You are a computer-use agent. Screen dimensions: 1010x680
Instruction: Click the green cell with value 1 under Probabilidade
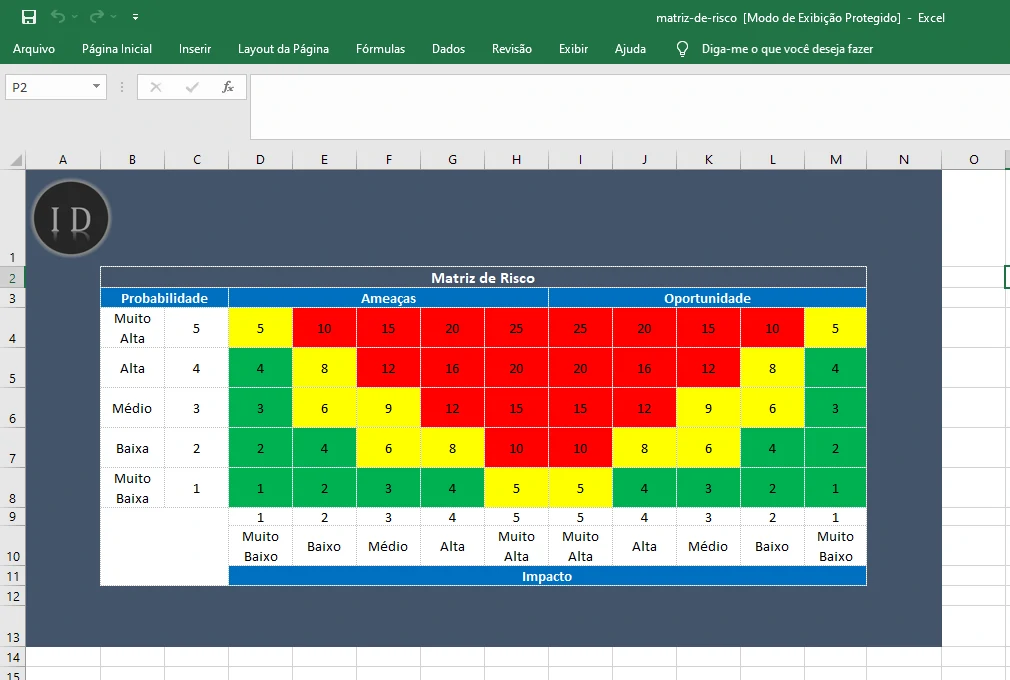[260, 488]
